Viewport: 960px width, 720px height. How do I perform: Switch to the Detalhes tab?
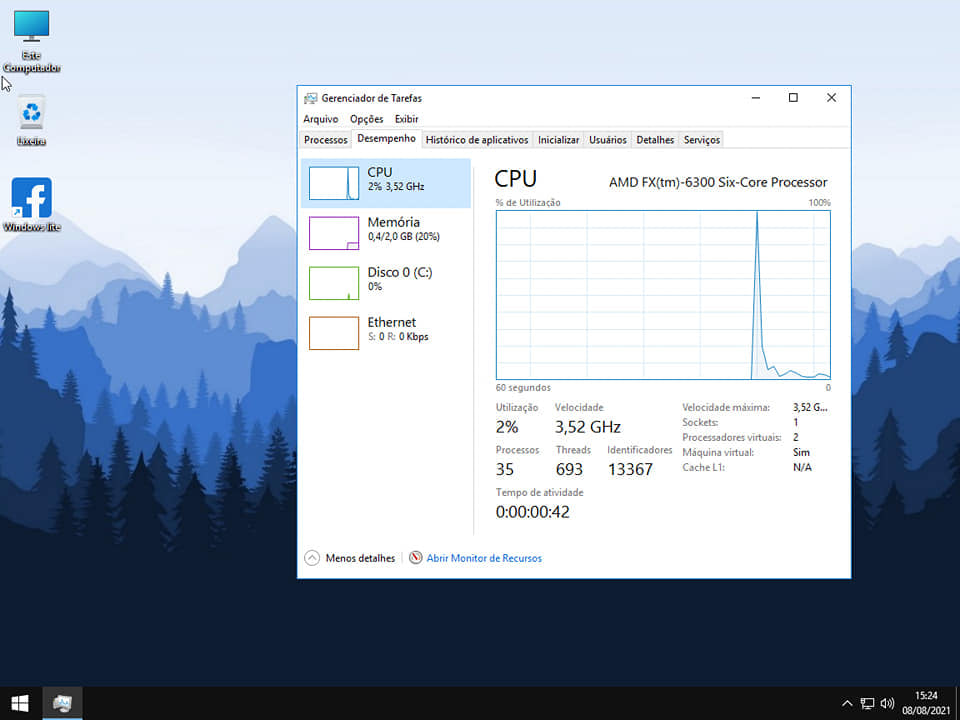(x=655, y=140)
